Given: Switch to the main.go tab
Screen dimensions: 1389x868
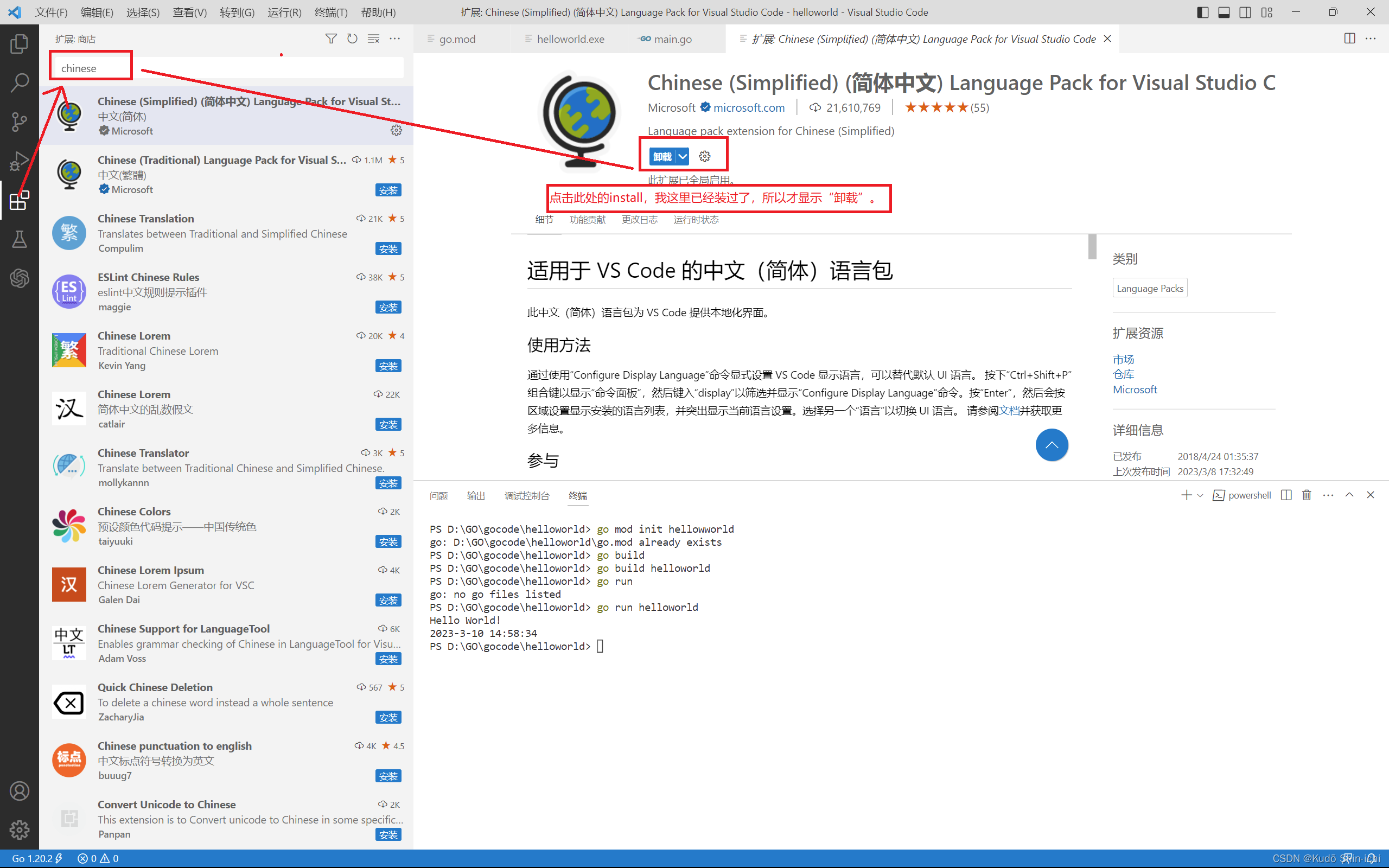Looking at the screenshot, I should pyautogui.click(x=672, y=39).
